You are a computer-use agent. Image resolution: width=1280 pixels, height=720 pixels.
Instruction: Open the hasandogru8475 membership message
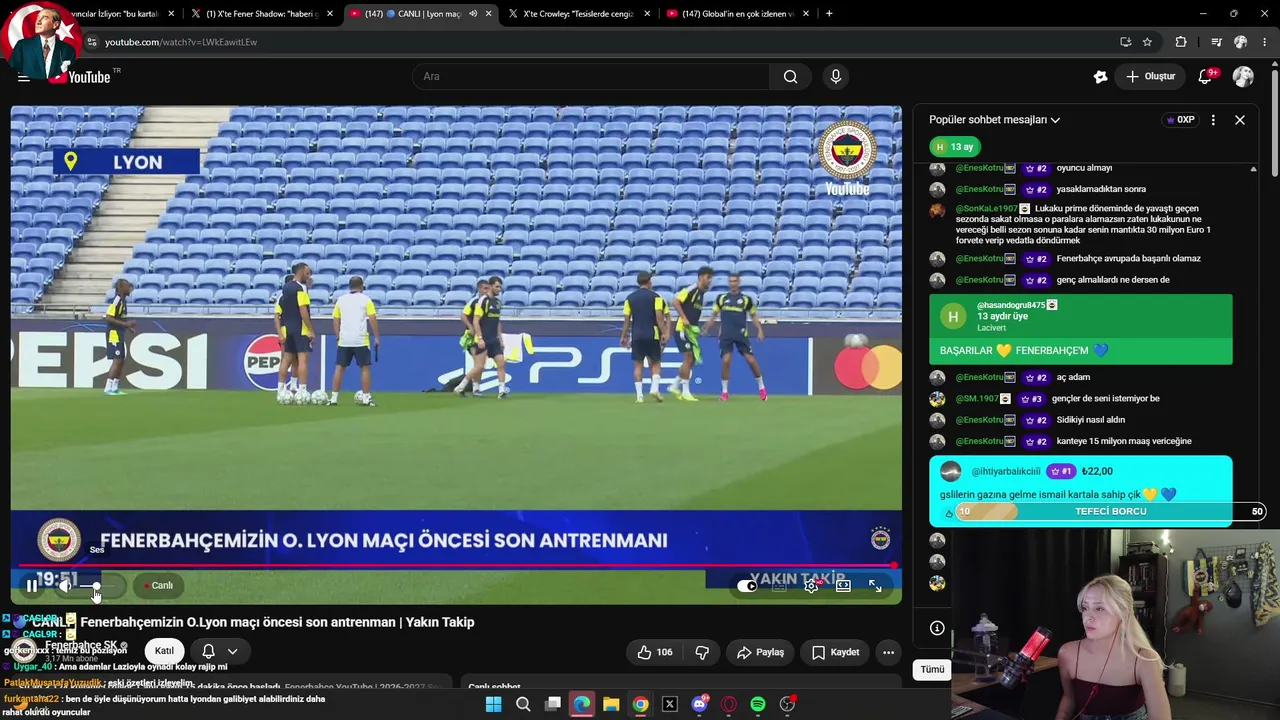[1081, 329]
